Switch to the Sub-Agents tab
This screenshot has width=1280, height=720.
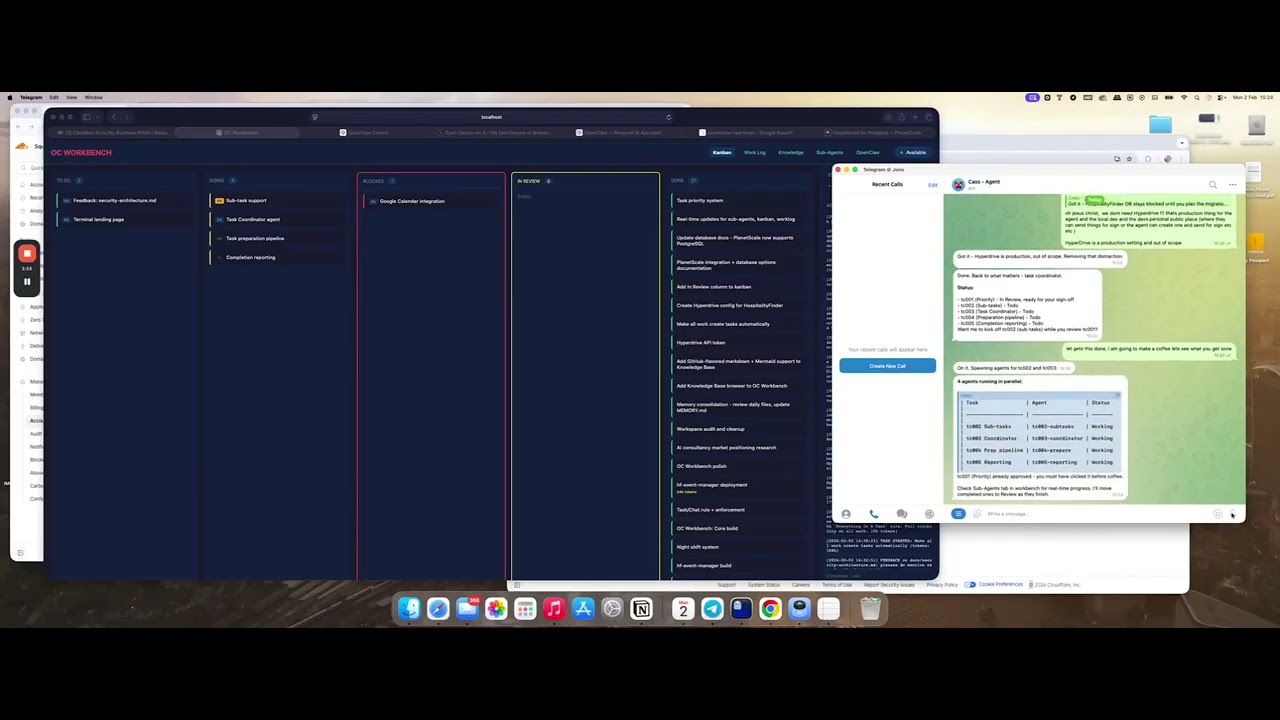tap(829, 152)
